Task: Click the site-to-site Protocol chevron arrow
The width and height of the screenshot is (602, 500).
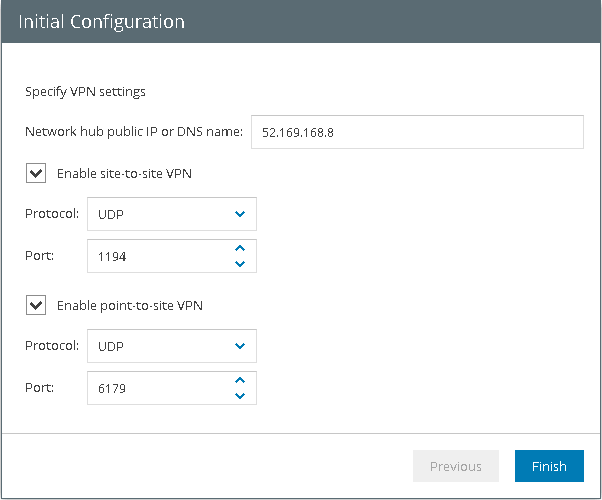Action: 239,214
